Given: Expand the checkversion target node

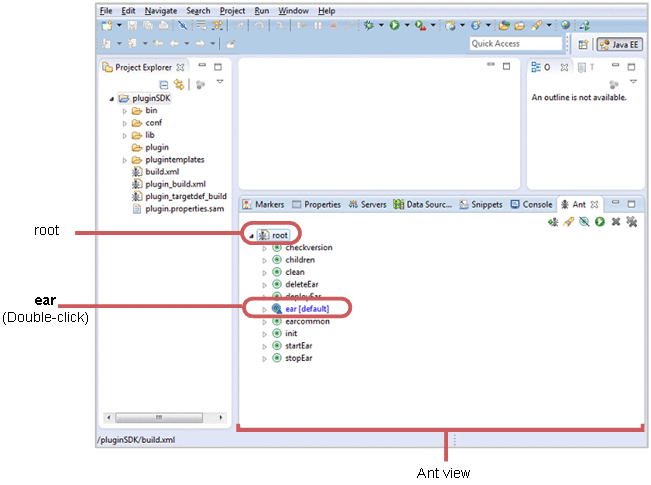Looking at the screenshot, I should click(x=265, y=248).
